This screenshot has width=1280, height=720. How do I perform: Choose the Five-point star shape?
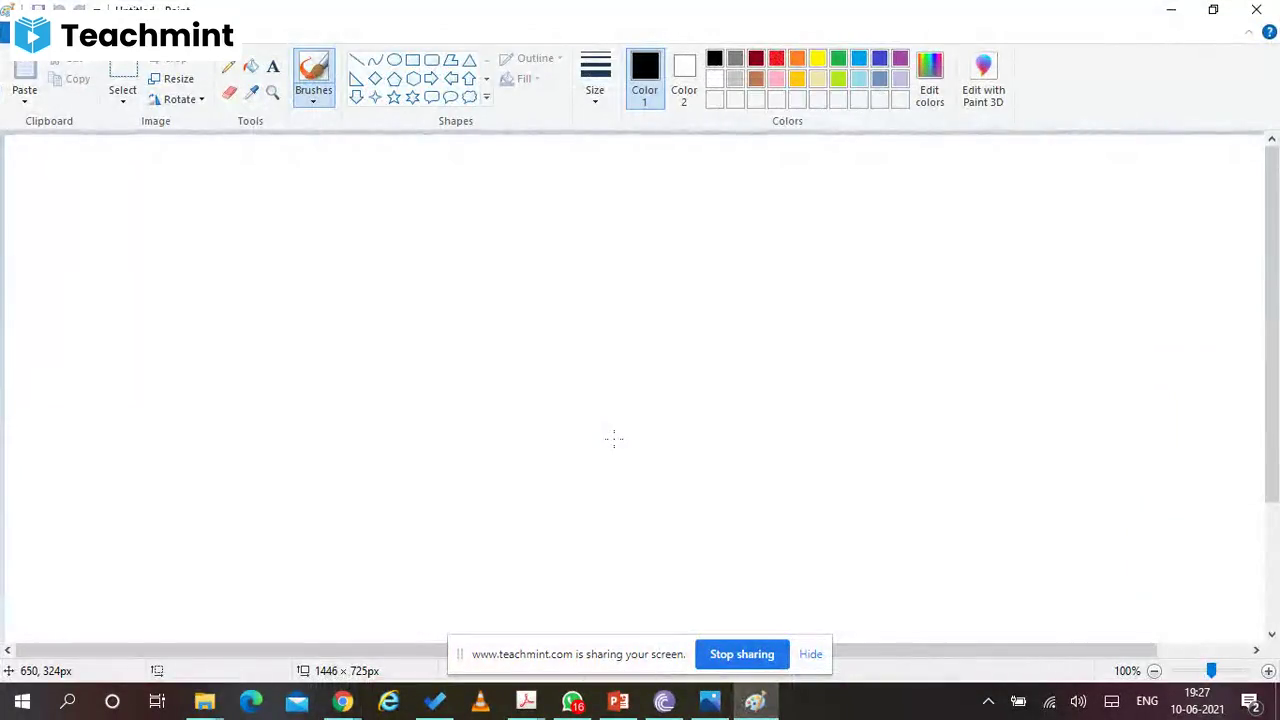click(394, 97)
